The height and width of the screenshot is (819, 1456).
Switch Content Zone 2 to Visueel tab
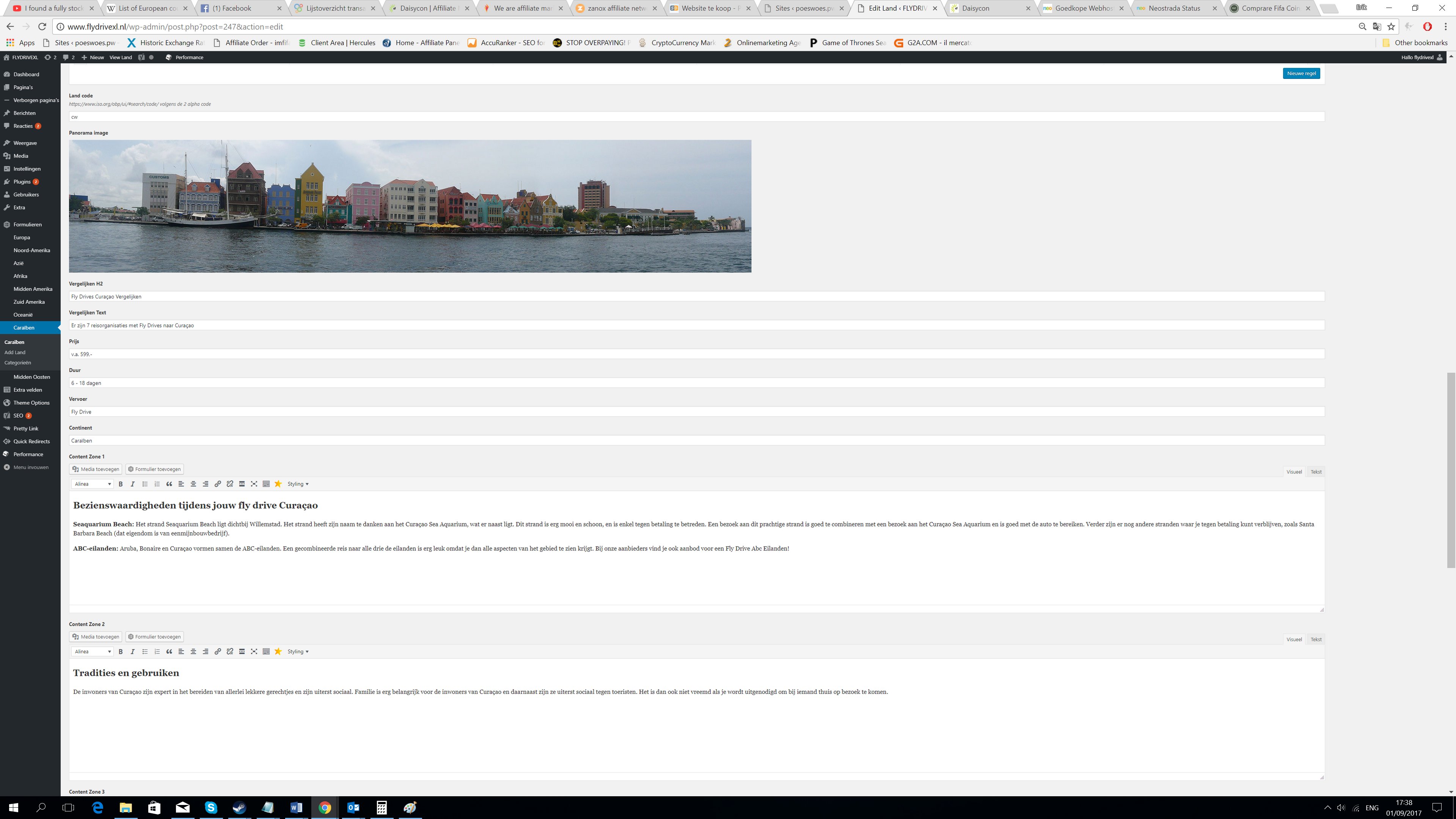pyautogui.click(x=1294, y=640)
